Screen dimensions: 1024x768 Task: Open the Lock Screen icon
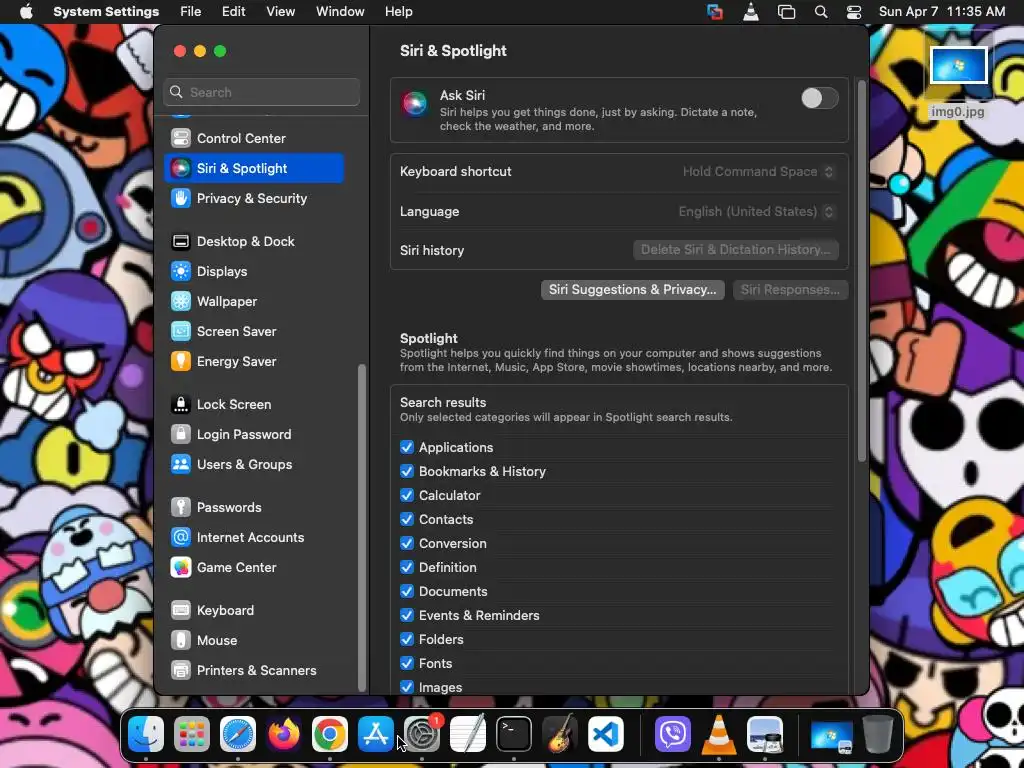(x=181, y=404)
